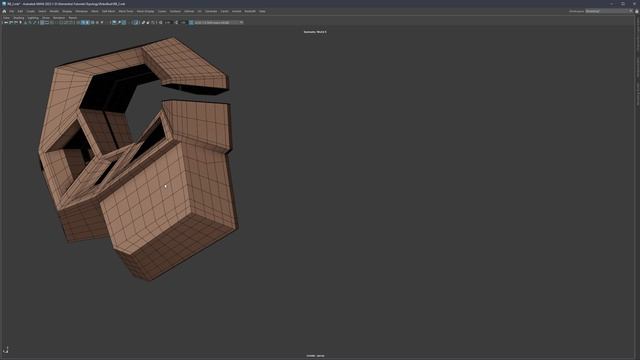
Task: Open the File menu
Action: click(12, 11)
